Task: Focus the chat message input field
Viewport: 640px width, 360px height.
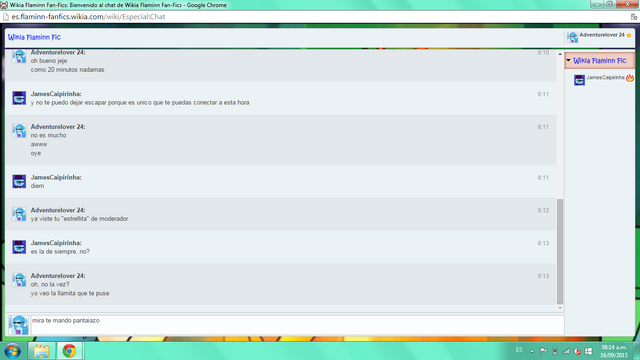Action: point(298,325)
